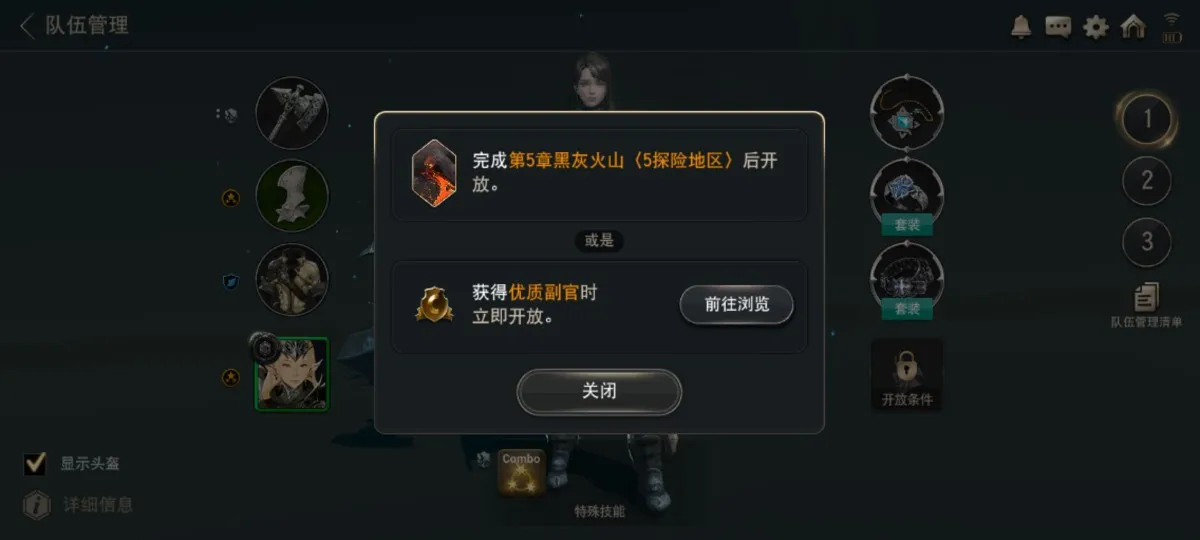
Task: Tap the Combo special skill icon
Action: click(521, 473)
